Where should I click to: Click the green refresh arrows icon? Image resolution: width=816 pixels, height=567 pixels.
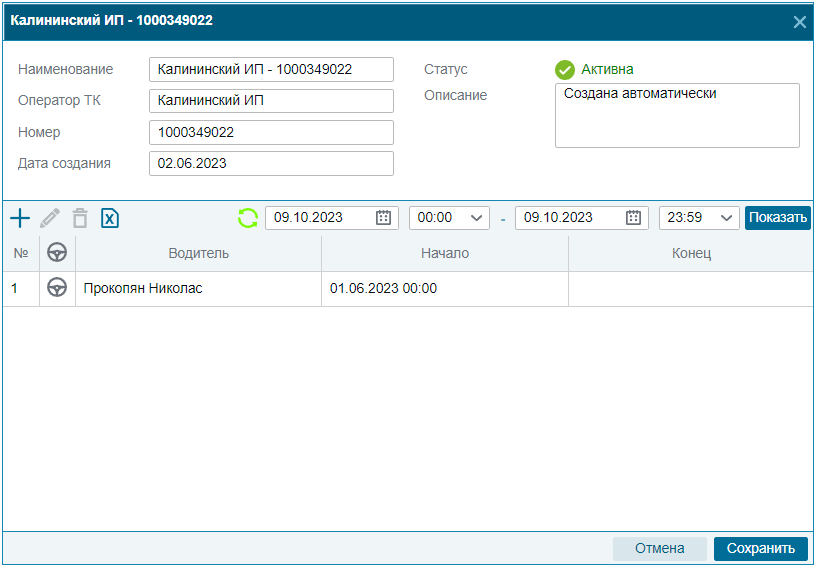pos(248,218)
